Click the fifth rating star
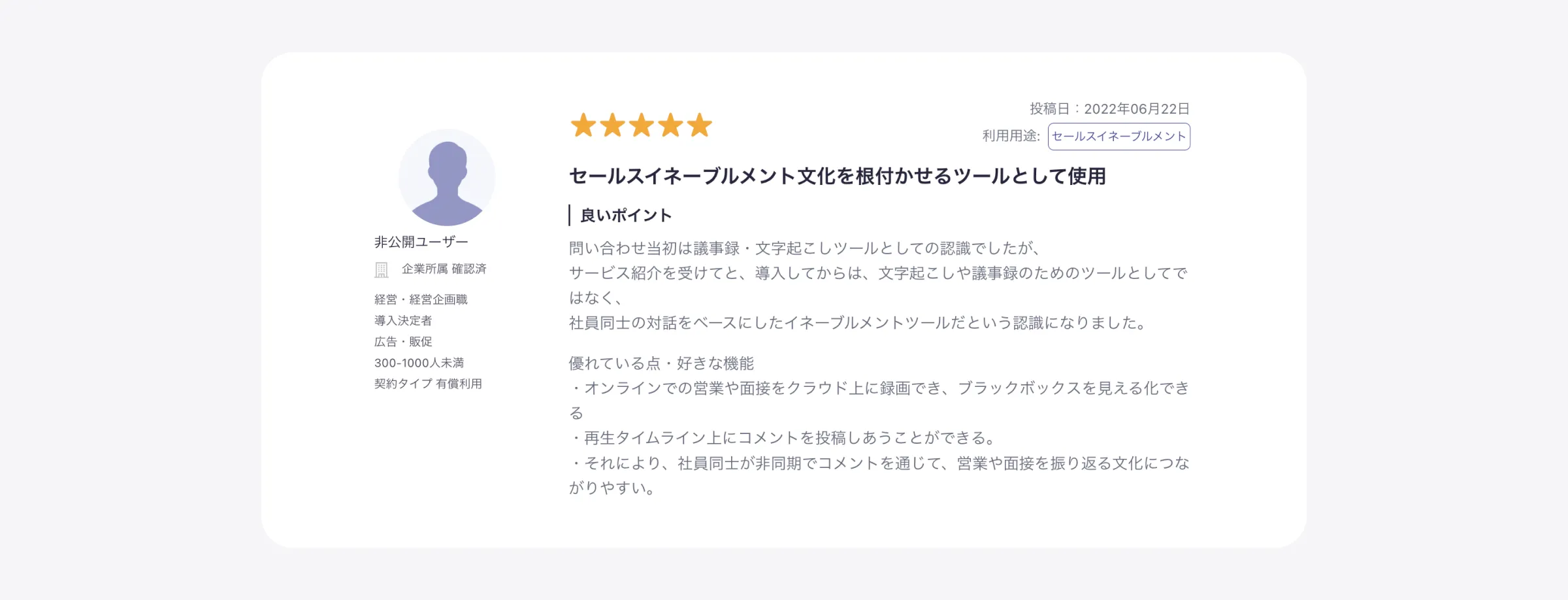Image resolution: width=1568 pixels, height=600 pixels. [x=700, y=125]
